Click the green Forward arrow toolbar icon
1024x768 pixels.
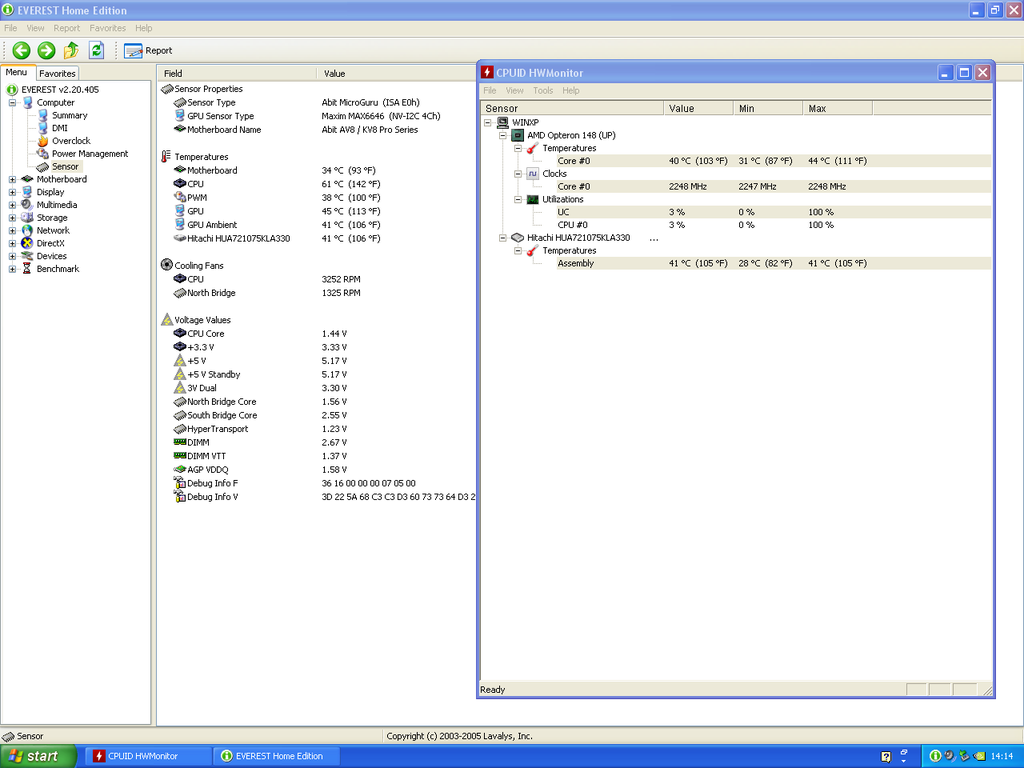tap(46, 50)
